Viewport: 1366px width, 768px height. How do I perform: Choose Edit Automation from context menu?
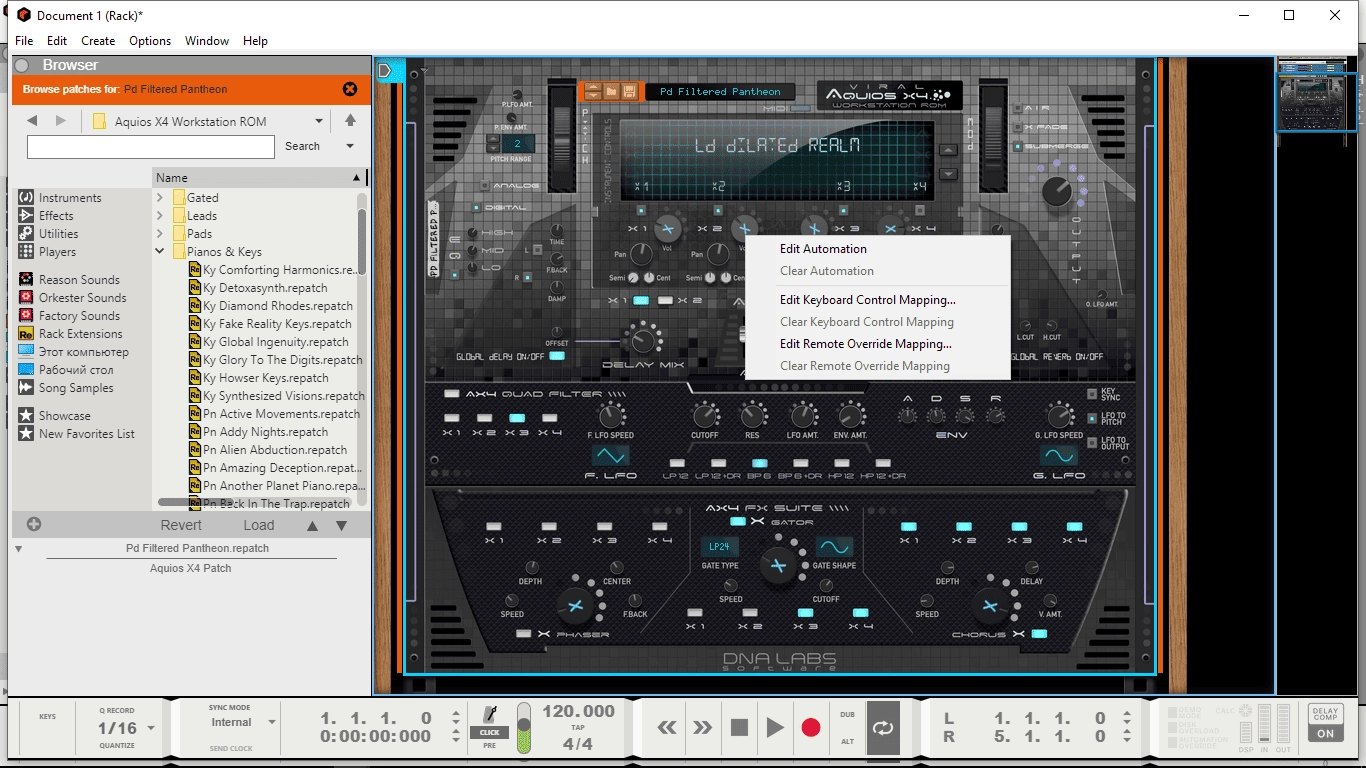(823, 249)
